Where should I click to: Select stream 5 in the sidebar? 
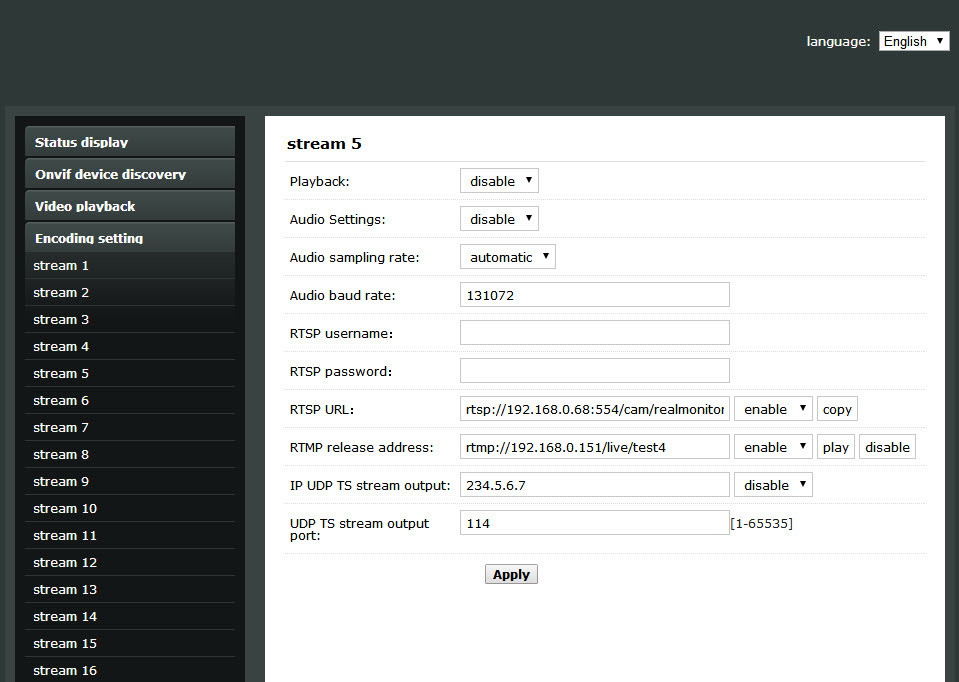click(x=130, y=373)
